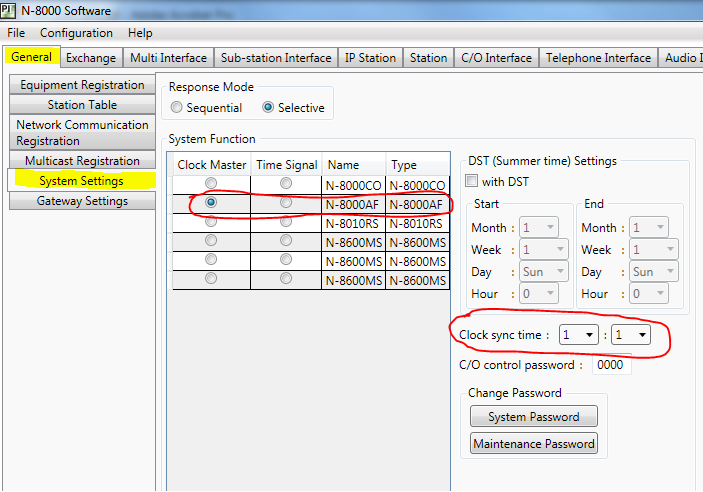
Task: Open the Station Table page
Action: pyautogui.click(x=82, y=104)
